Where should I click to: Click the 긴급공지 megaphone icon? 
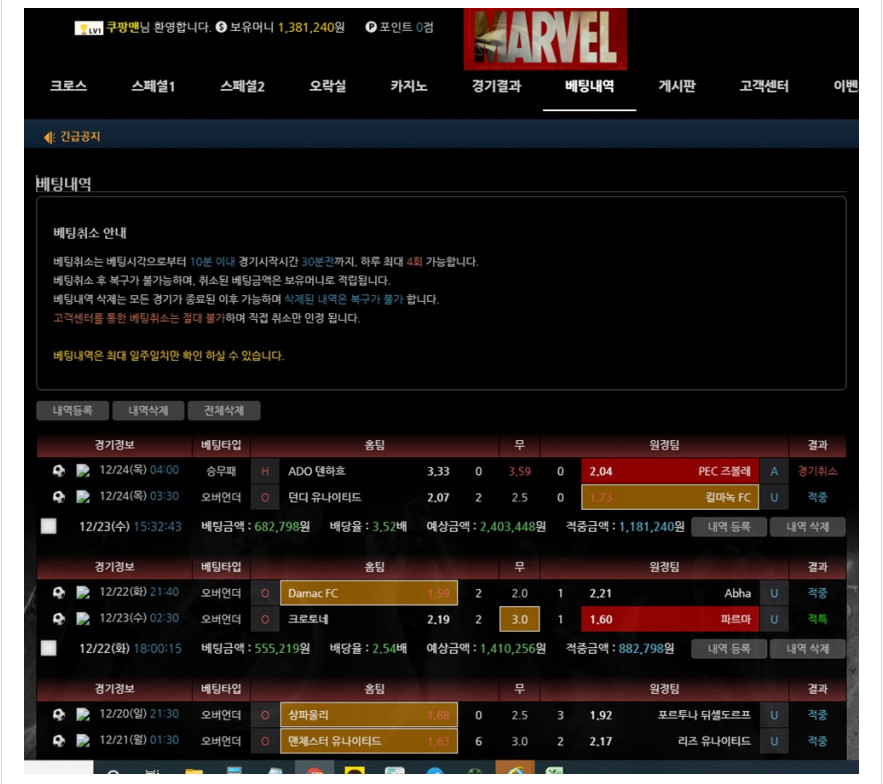click(x=49, y=137)
